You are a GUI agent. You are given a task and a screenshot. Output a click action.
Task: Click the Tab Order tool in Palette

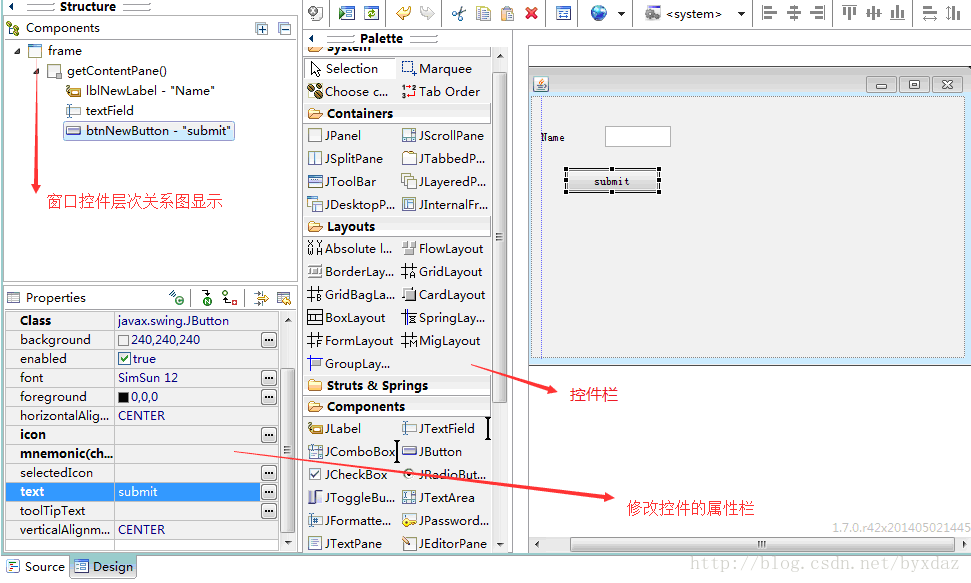(441, 91)
